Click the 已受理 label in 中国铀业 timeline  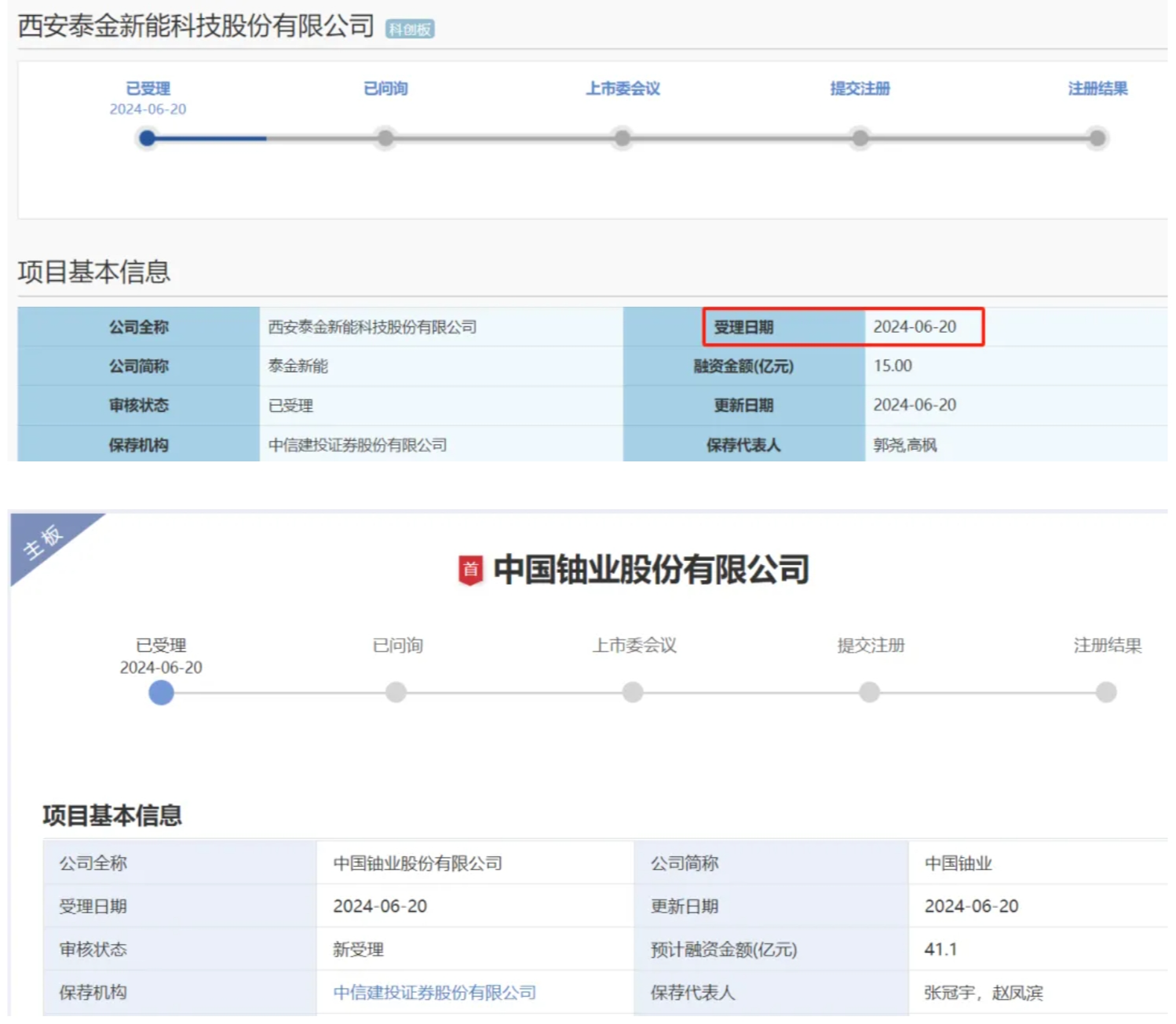click(x=161, y=646)
